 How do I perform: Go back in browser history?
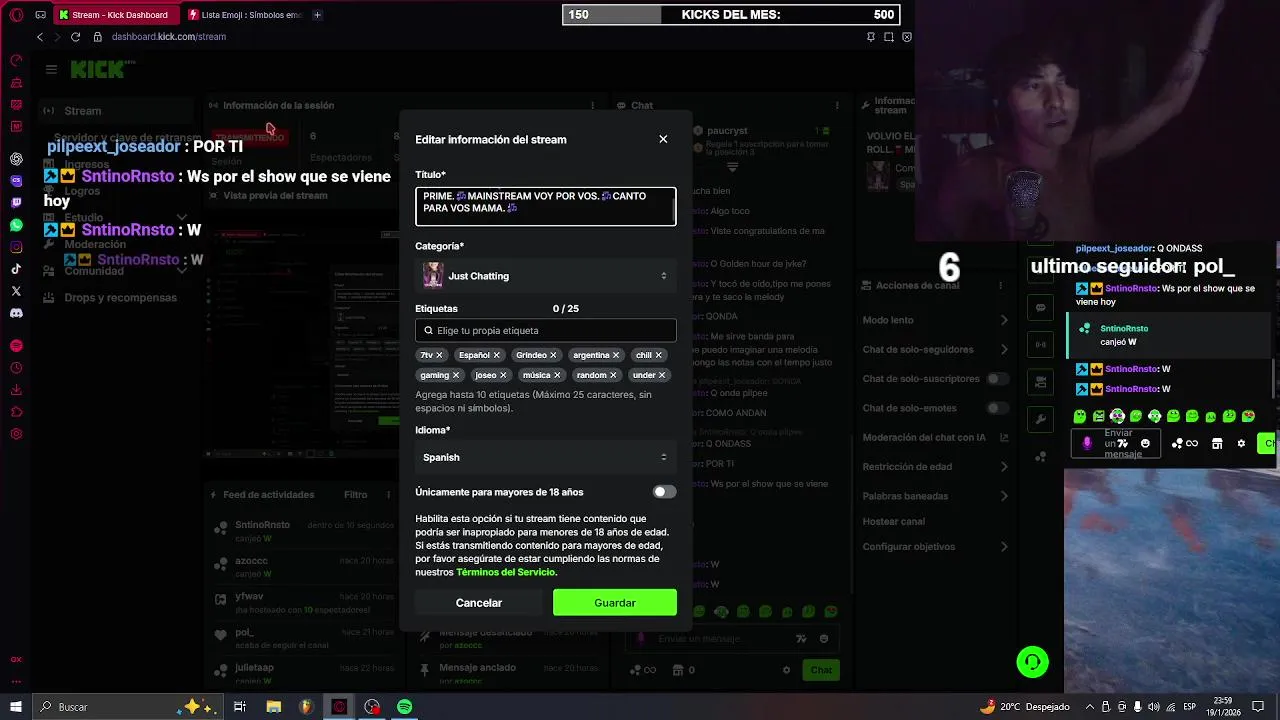40,37
